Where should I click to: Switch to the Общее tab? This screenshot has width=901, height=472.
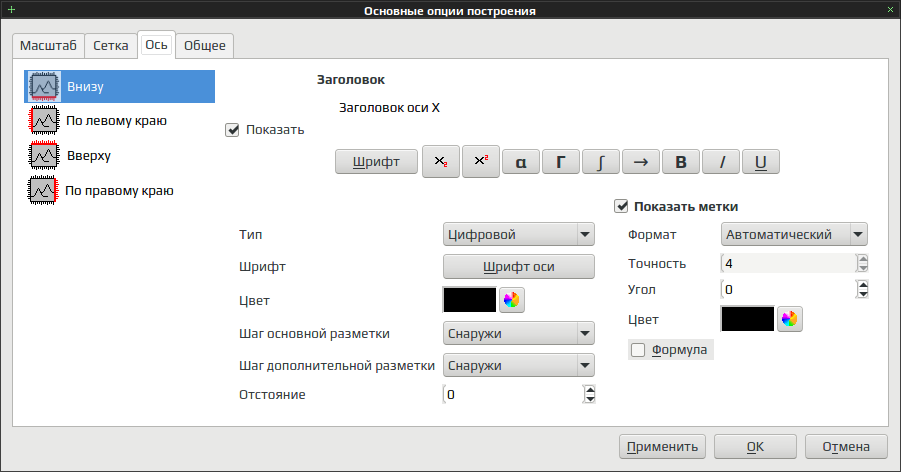(205, 45)
